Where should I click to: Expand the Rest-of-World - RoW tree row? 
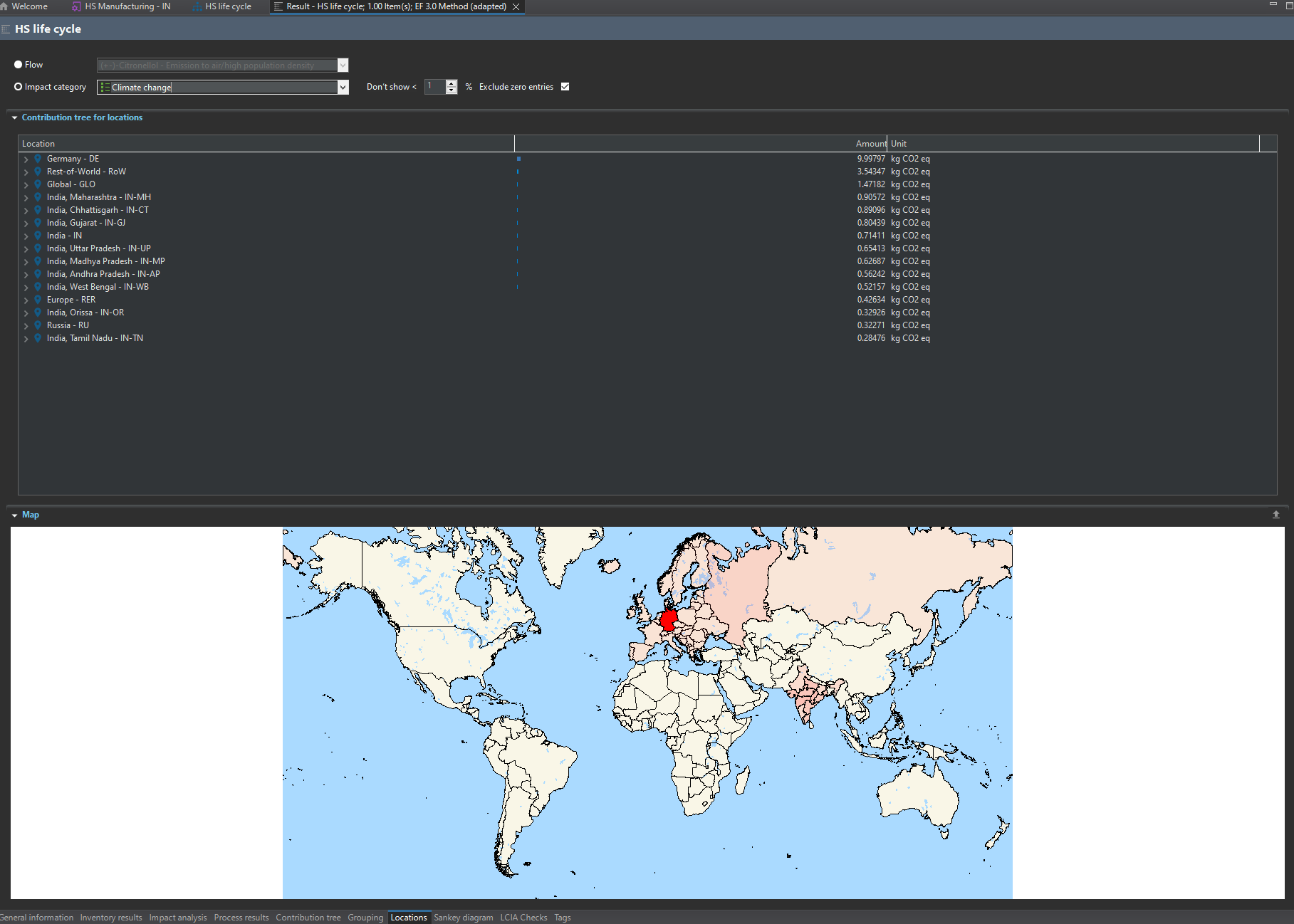coord(26,172)
